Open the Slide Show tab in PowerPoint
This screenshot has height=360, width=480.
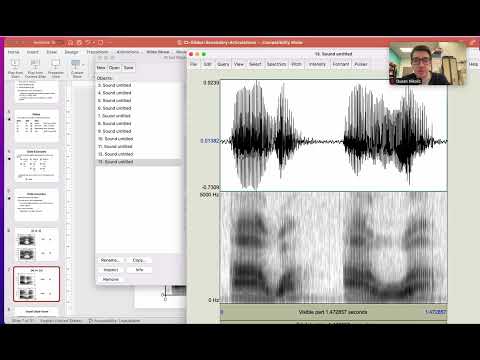pos(158,52)
